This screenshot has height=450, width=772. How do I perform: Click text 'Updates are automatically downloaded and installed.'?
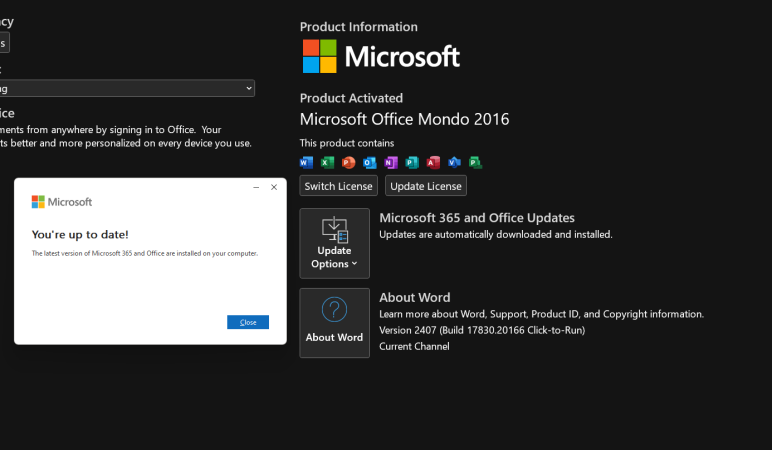click(x=496, y=235)
